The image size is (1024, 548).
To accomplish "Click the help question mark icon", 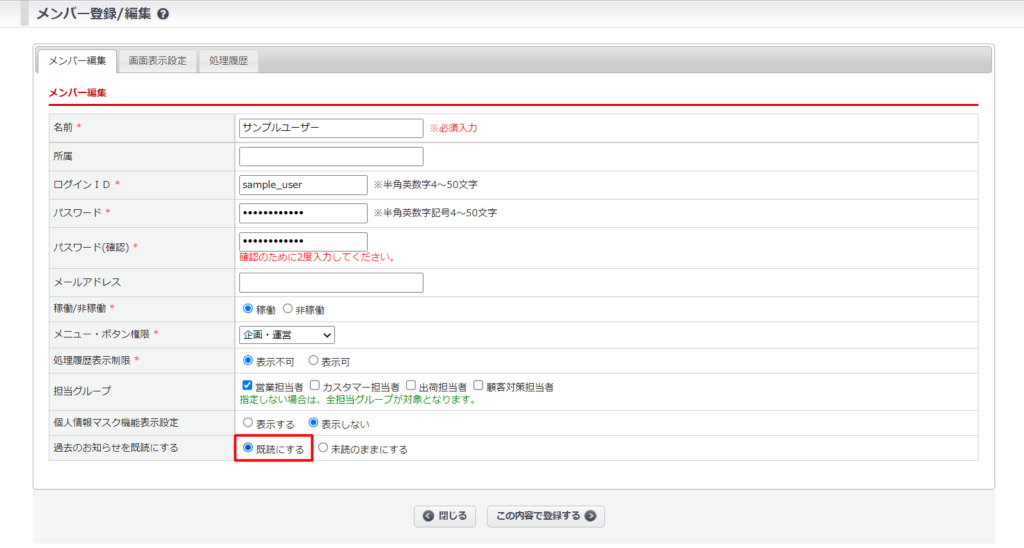I will (x=163, y=14).
